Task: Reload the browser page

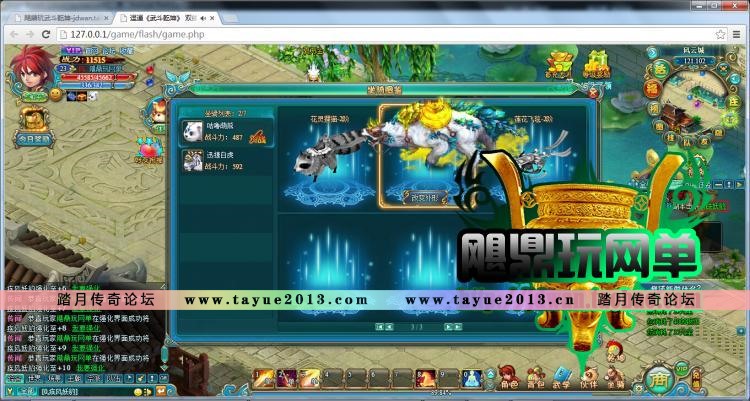Action: click(x=45, y=34)
